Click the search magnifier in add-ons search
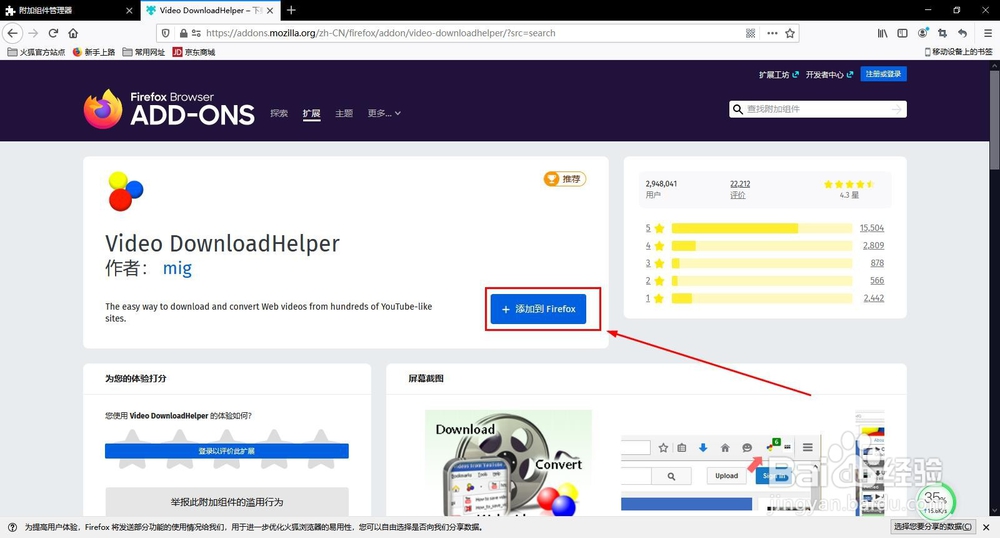This screenshot has width=1000, height=538. click(x=738, y=109)
